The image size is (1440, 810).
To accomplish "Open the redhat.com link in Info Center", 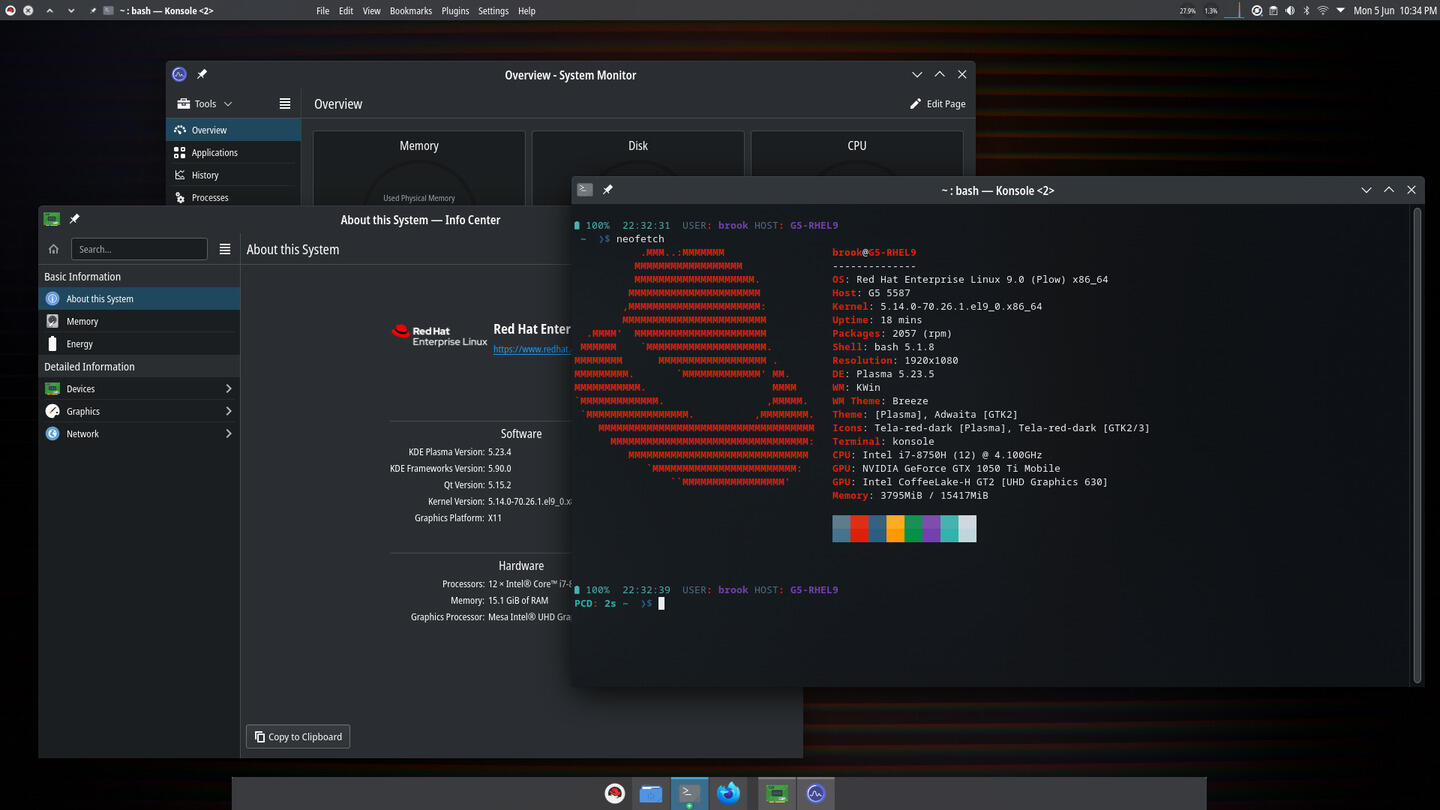I will pos(531,349).
